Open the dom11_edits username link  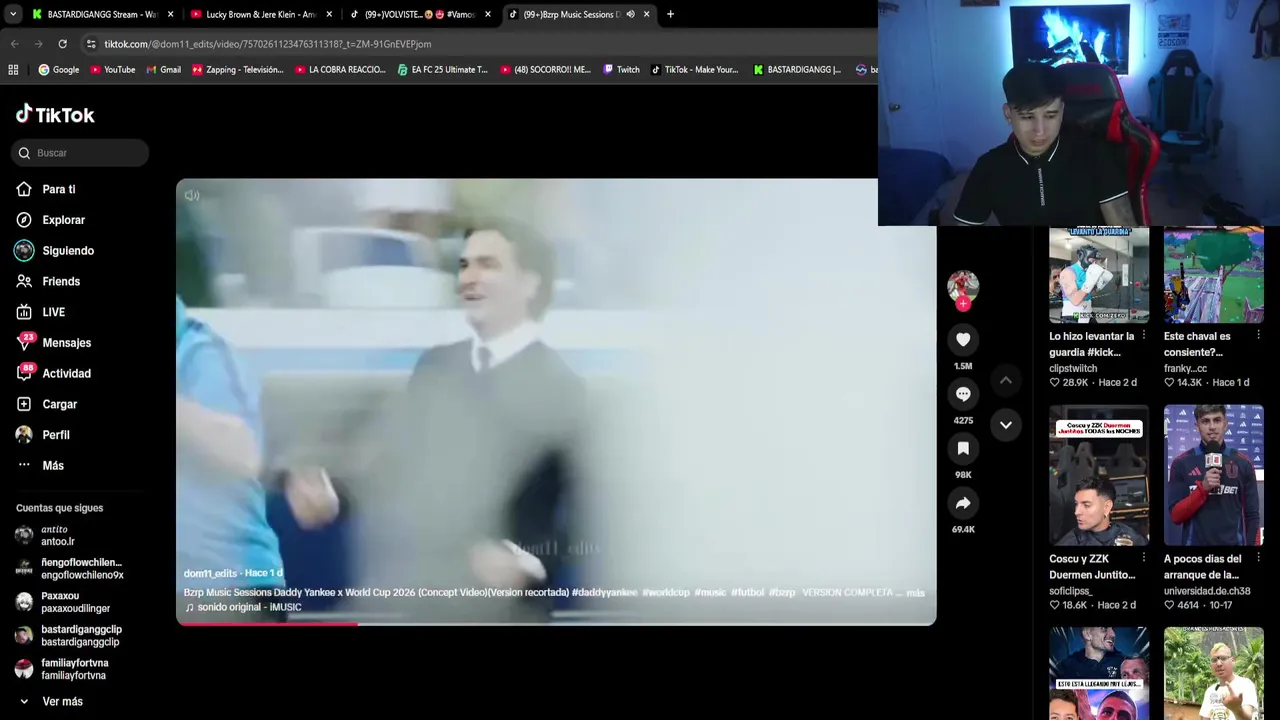[211, 573]
